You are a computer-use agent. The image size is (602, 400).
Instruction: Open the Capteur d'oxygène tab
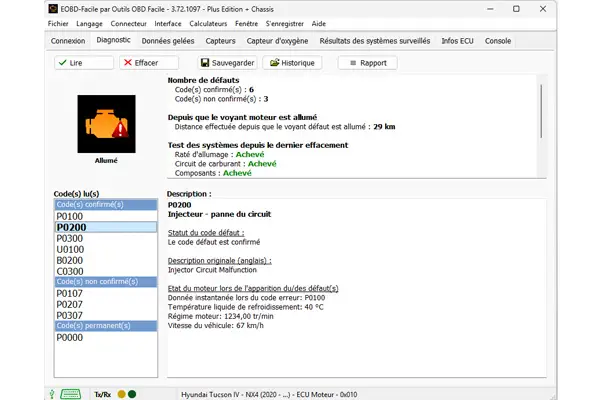point(277,41)
